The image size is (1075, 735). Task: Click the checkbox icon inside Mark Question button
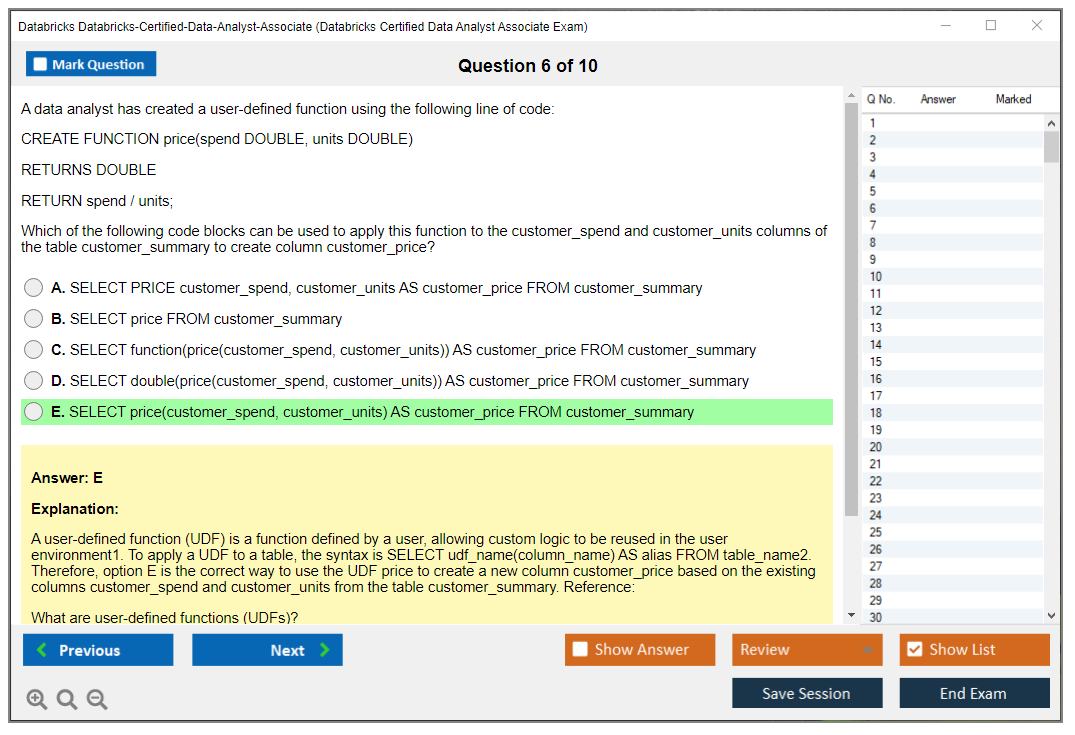tap(41, 63)
